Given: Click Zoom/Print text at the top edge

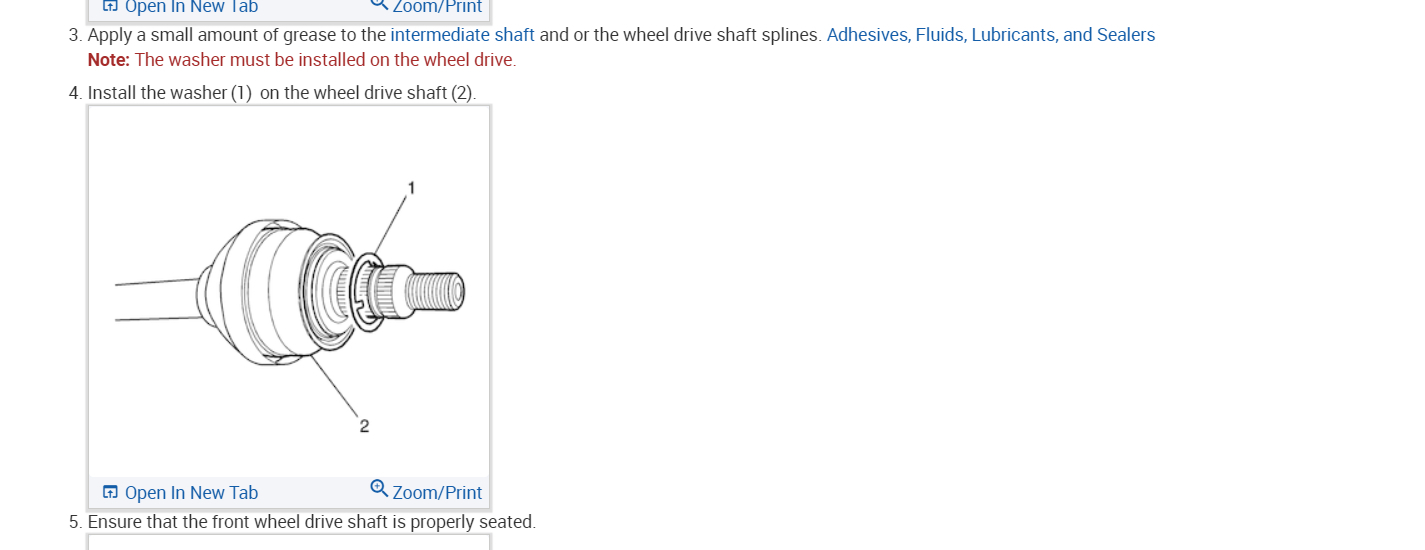Looking at the screenshot, I should [437, 7].
